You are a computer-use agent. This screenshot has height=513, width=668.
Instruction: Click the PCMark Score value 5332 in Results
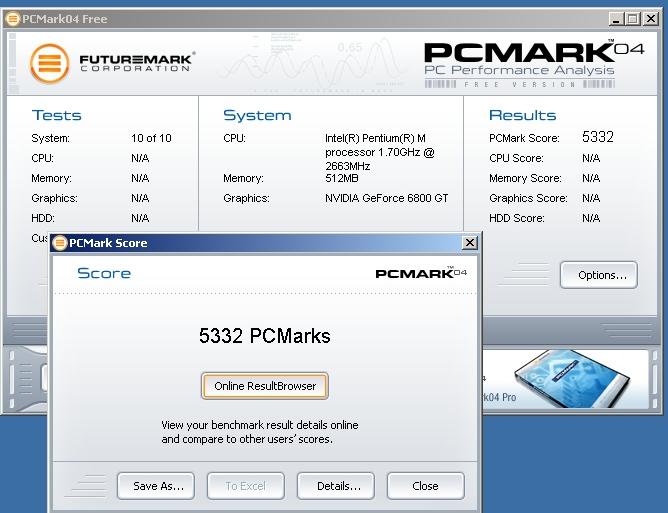(x=598, y=137)
